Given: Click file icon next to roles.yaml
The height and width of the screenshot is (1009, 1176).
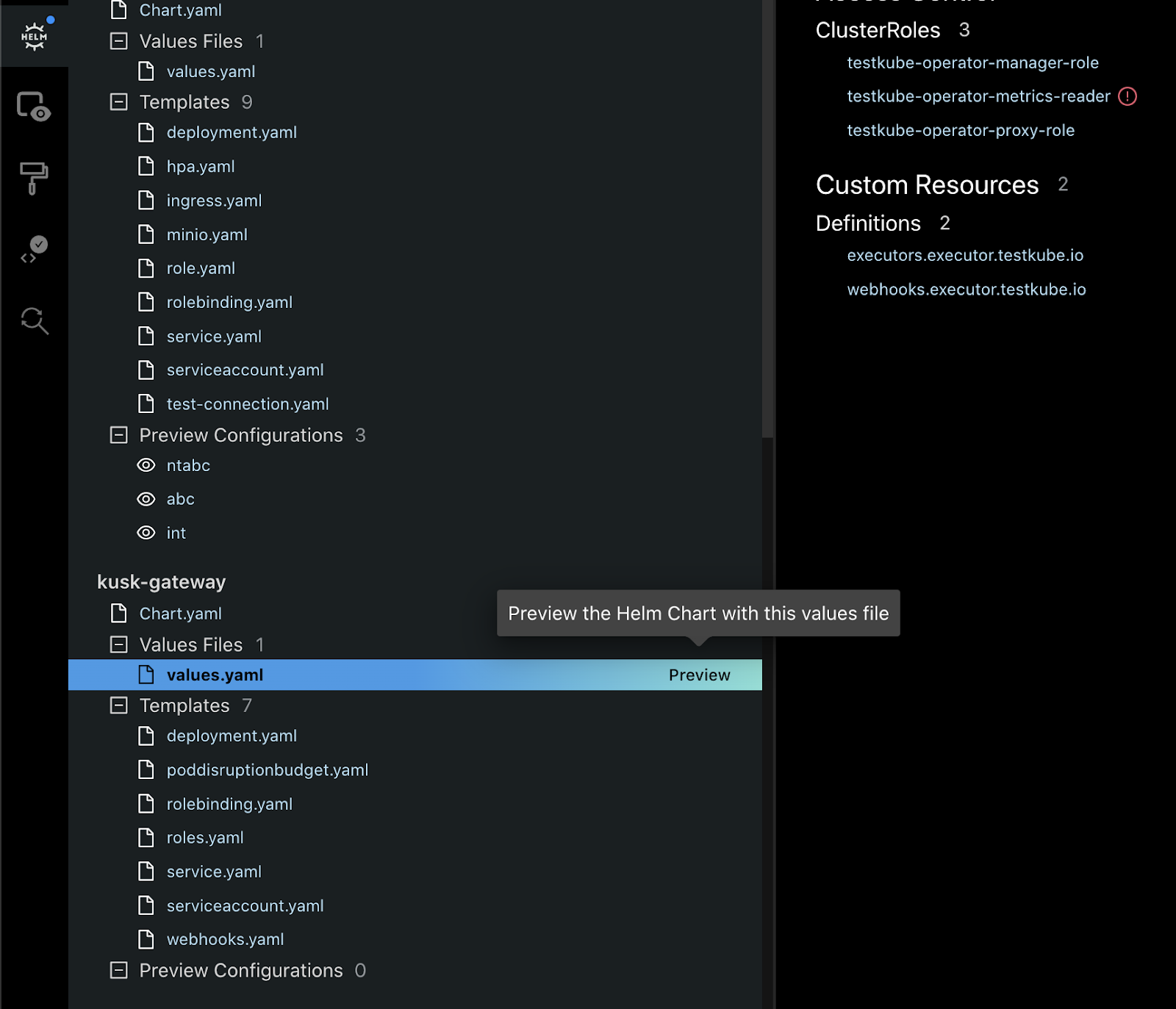Looking at the screenshot, I should (x=146, y=838).
